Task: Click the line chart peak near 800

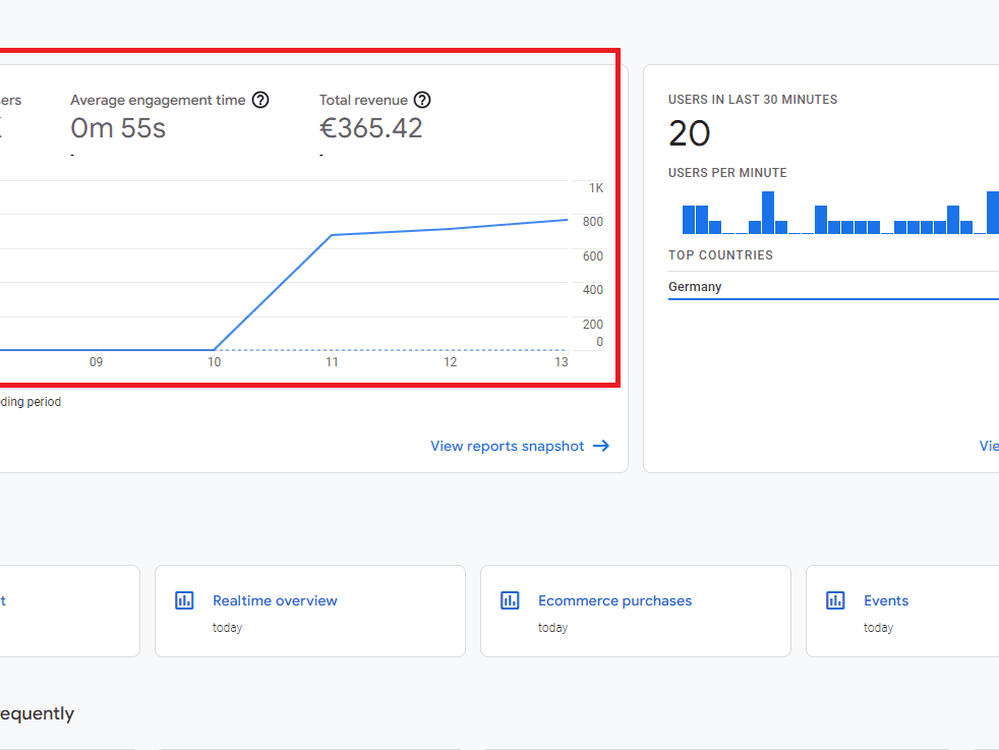Action: (566, 220)
